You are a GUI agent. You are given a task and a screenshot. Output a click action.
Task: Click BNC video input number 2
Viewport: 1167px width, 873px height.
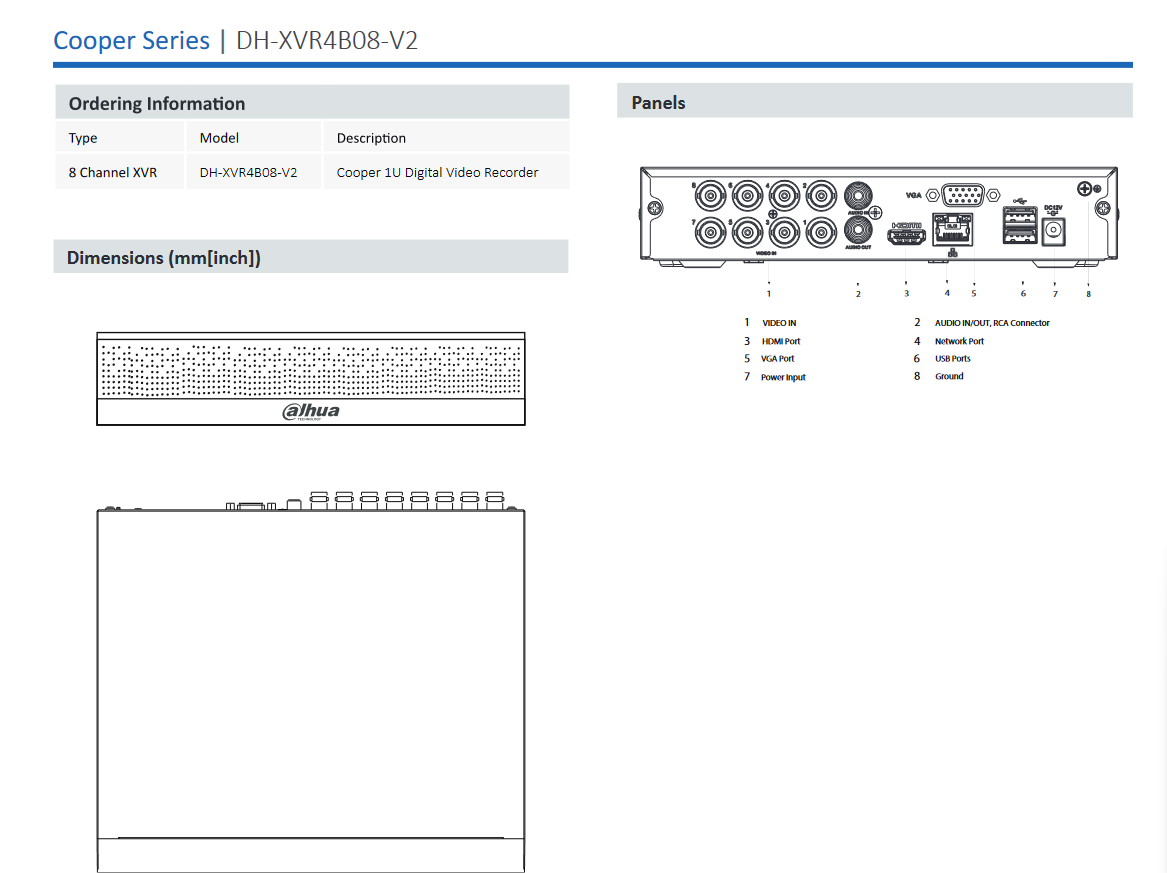click(821, 196)
